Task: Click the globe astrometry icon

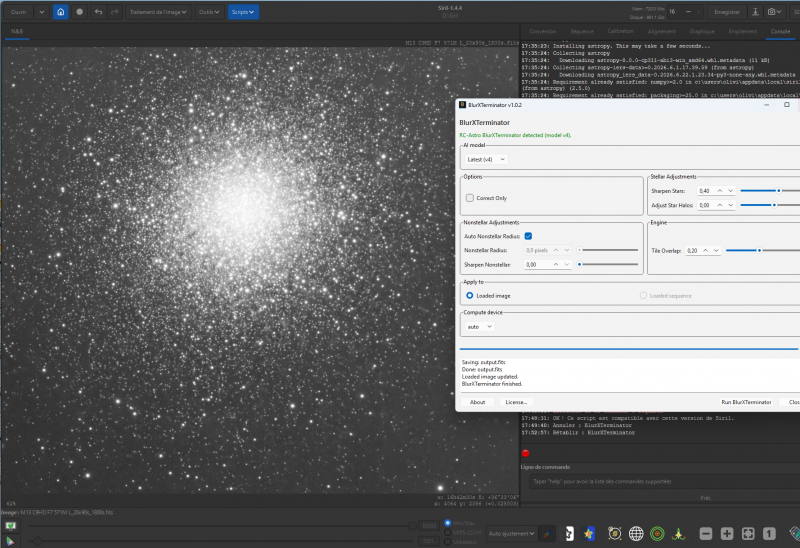Action: tap(636, 534)
